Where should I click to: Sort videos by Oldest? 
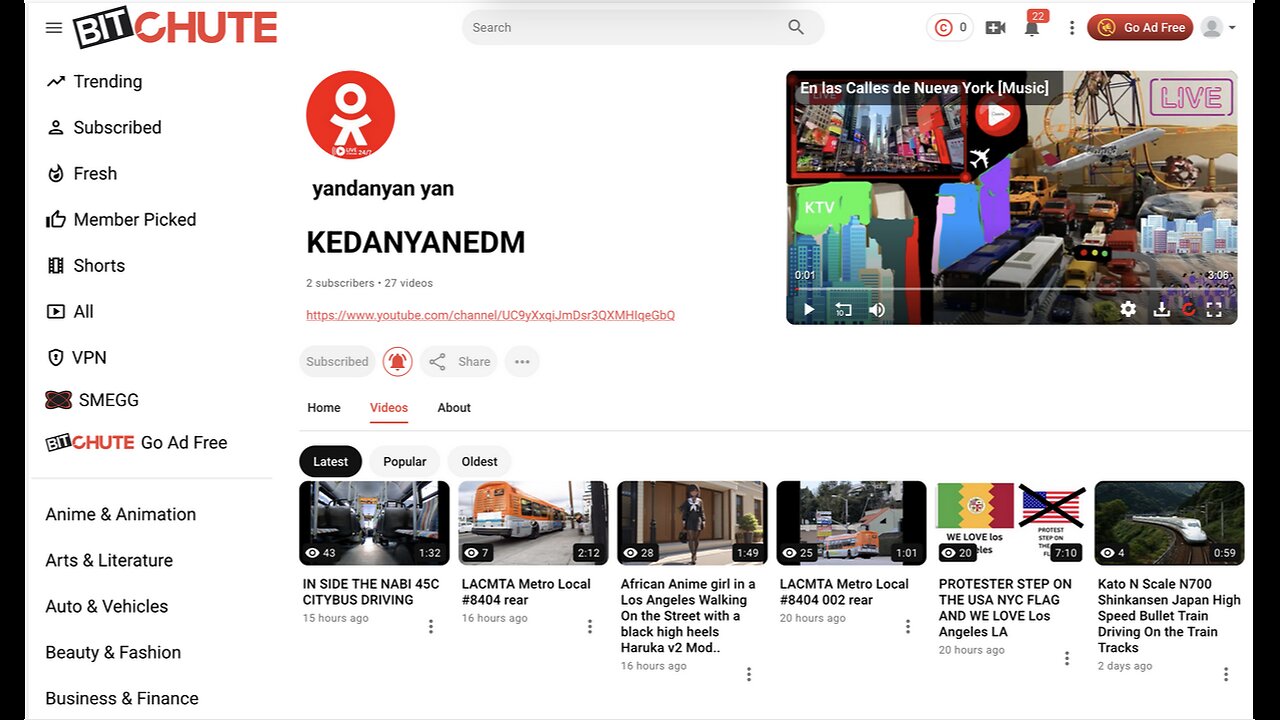[x=479, y=462]
